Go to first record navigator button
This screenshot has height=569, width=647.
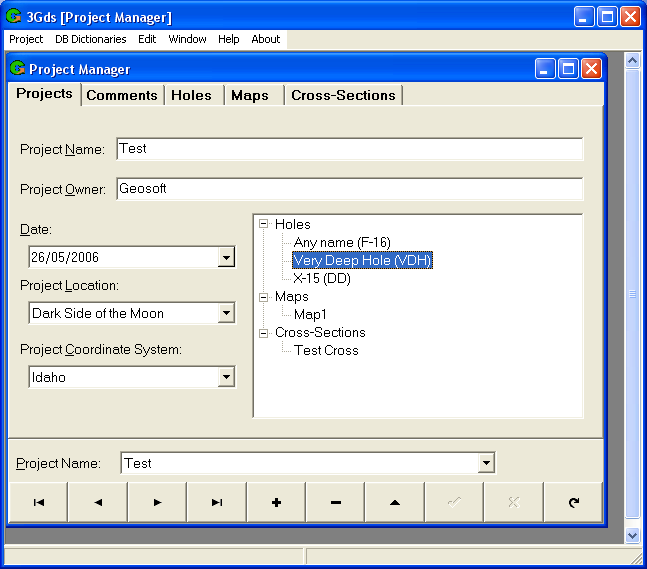[x=38, y=502]
